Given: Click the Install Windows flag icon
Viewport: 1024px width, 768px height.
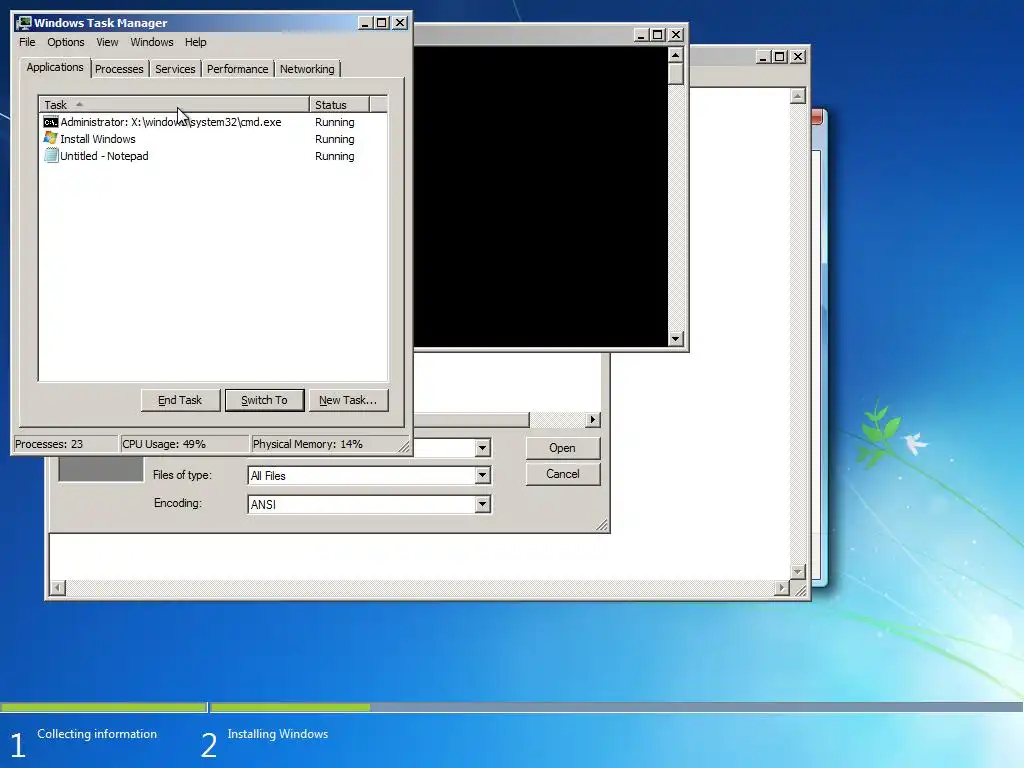Looking at the screenshot, I should pyautogui.click(x=50, y=138).
